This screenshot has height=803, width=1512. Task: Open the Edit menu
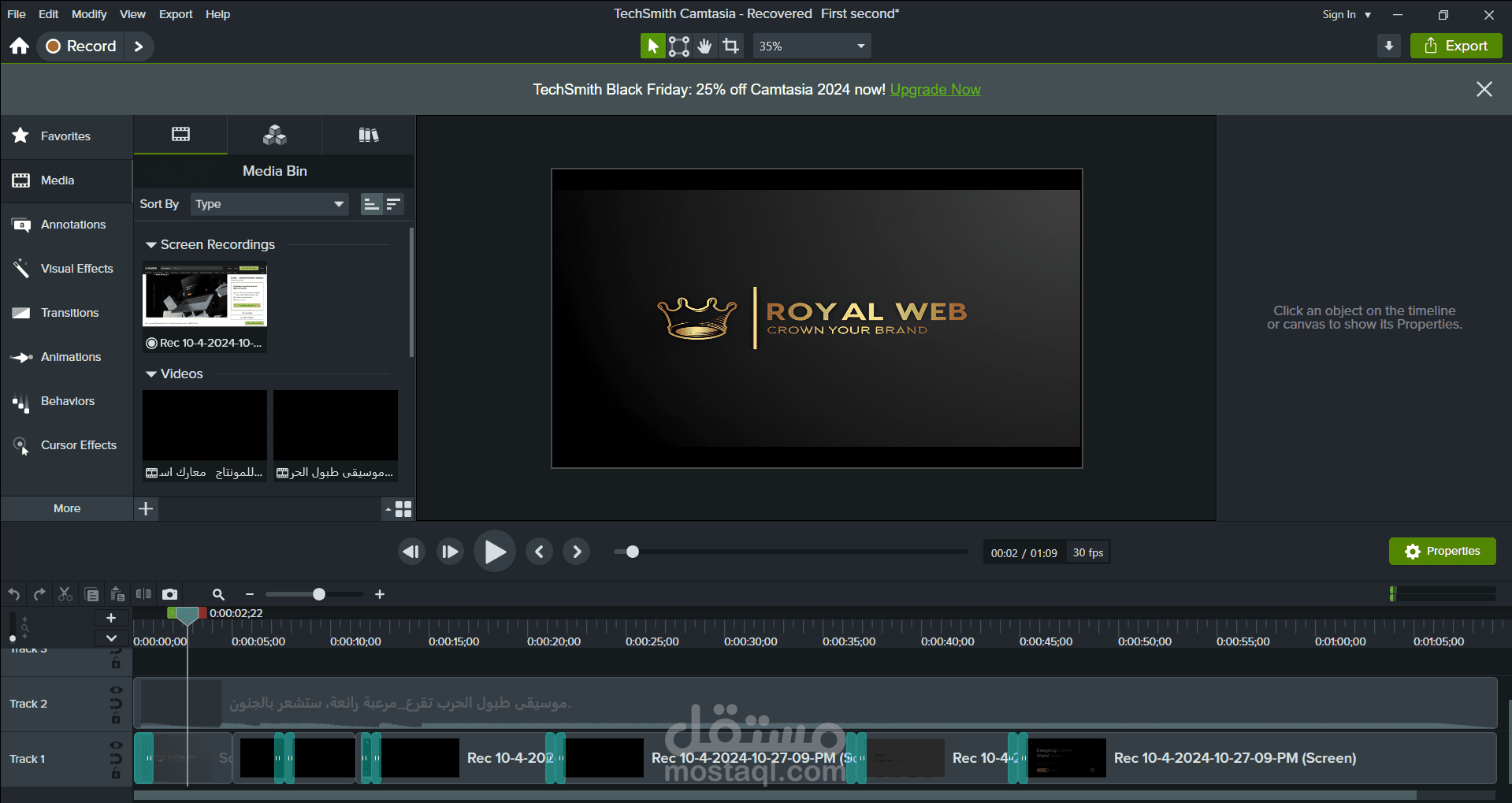pos(49,14)
